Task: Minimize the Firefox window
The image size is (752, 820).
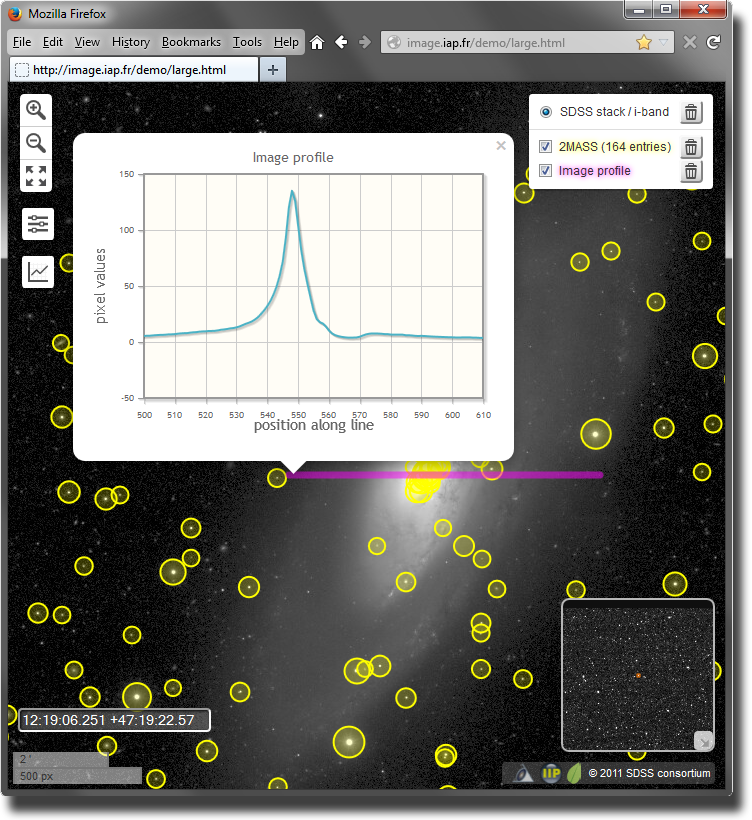Action: (x=638, y=9)
